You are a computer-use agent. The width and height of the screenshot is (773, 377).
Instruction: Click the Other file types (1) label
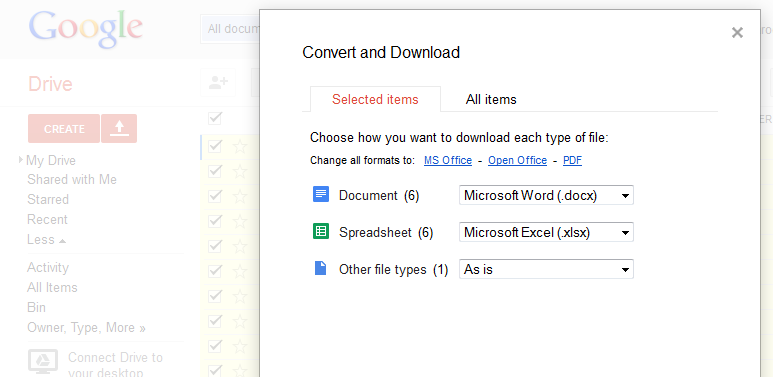tap(393, 270)
